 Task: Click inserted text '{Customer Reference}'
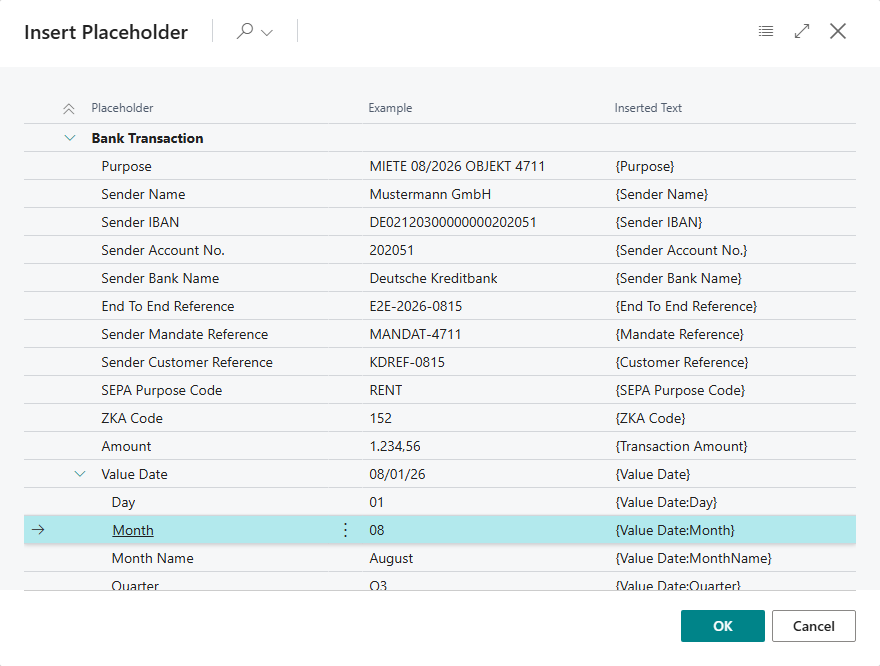click(x=681, y=362)
